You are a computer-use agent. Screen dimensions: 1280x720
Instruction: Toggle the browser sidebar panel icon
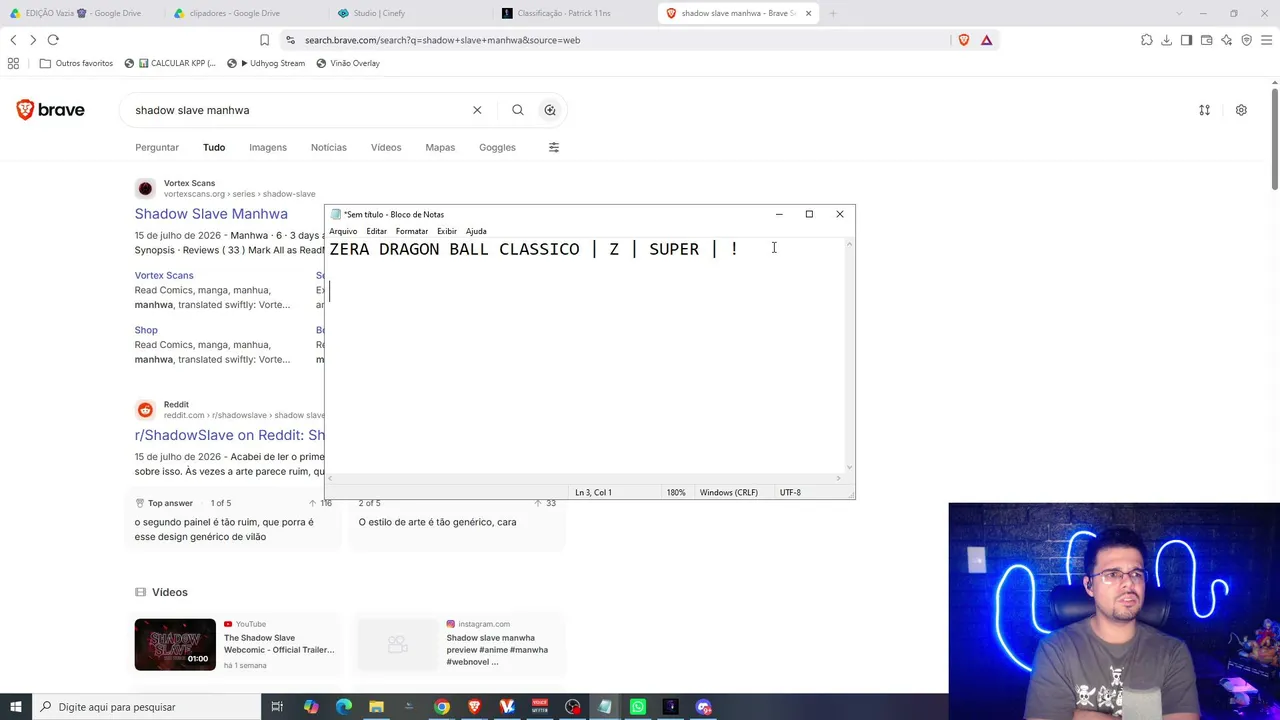click(x=1186, y=40)
